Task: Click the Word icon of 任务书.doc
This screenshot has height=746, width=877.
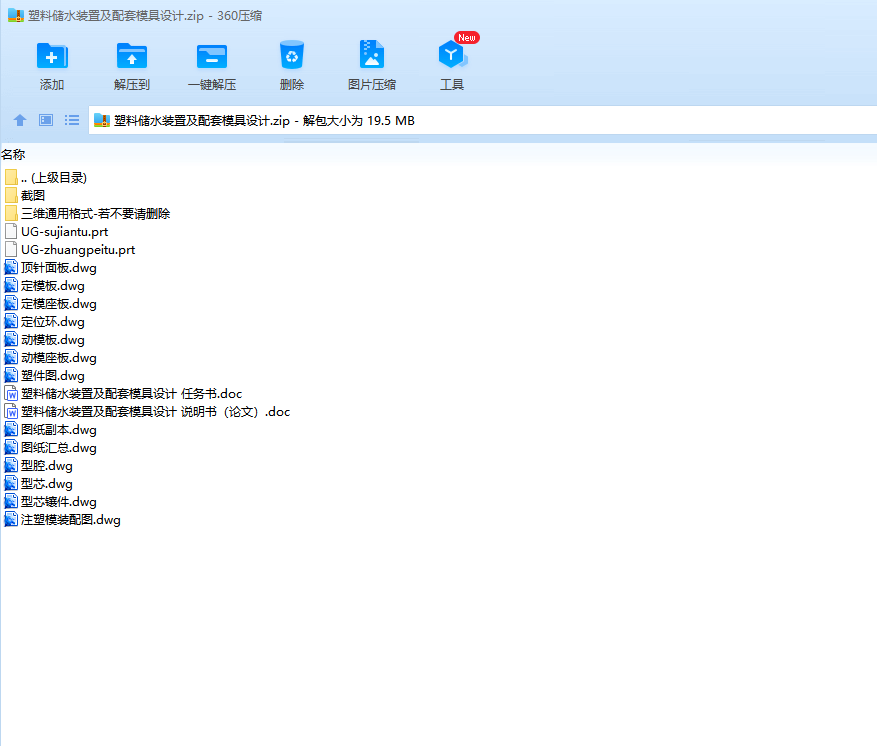Action: pos(11,394)
